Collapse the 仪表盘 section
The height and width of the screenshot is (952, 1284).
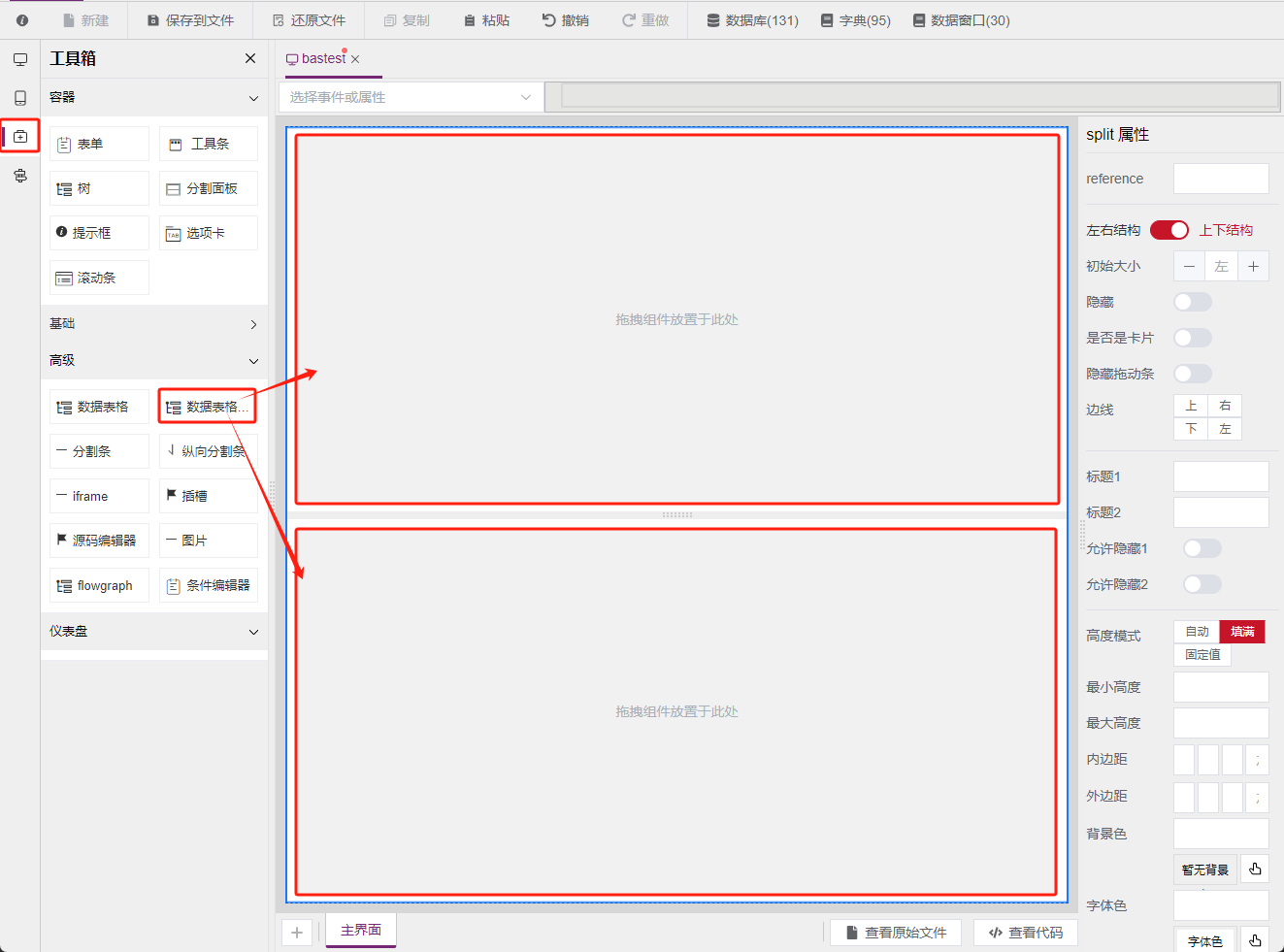click(x=154, y=632)
